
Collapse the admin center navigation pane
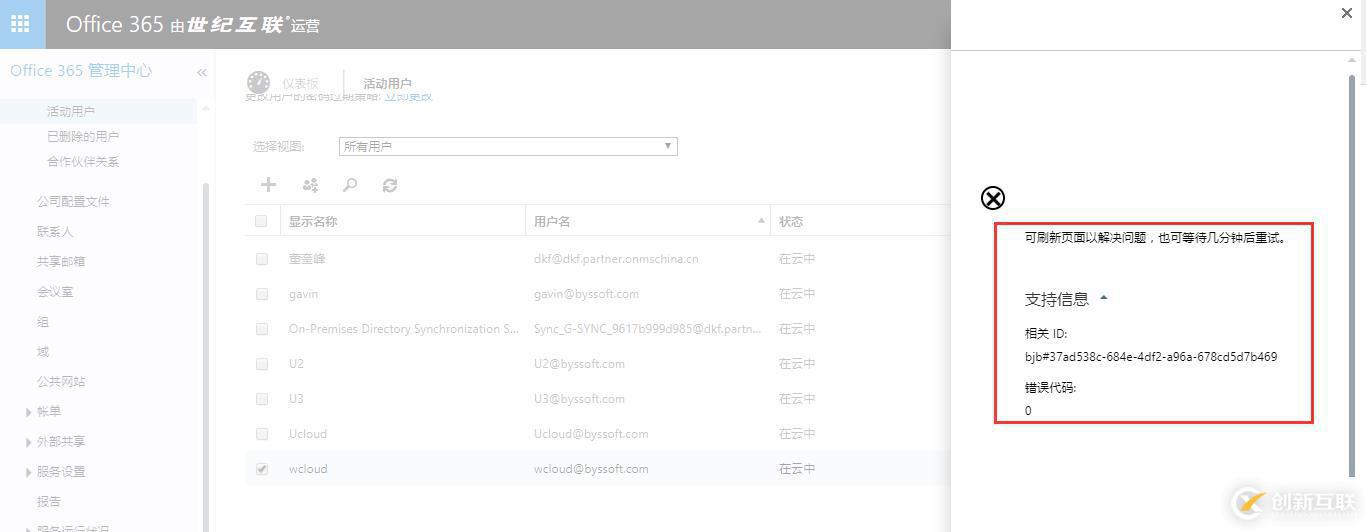pos(201,72)
